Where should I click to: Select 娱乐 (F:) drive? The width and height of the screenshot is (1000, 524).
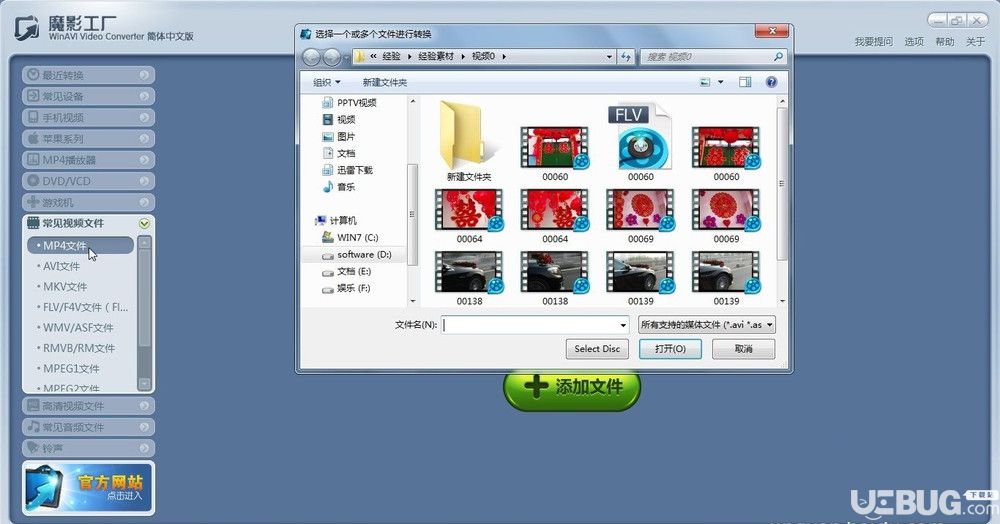346,288
